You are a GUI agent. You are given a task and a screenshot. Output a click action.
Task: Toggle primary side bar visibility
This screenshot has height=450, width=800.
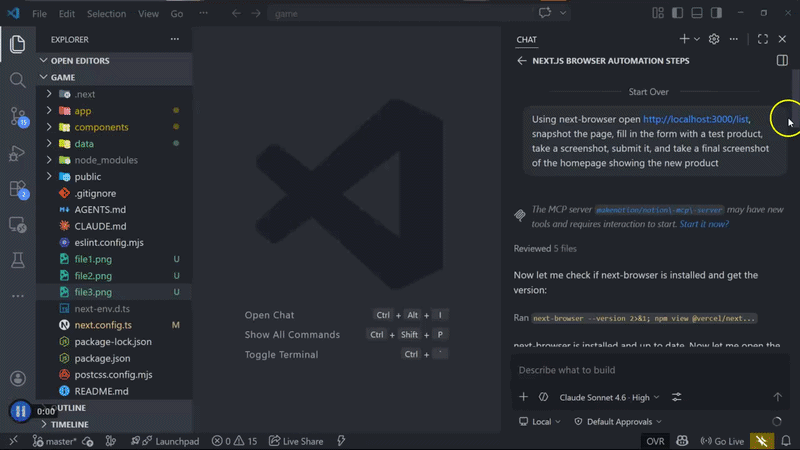677,13
